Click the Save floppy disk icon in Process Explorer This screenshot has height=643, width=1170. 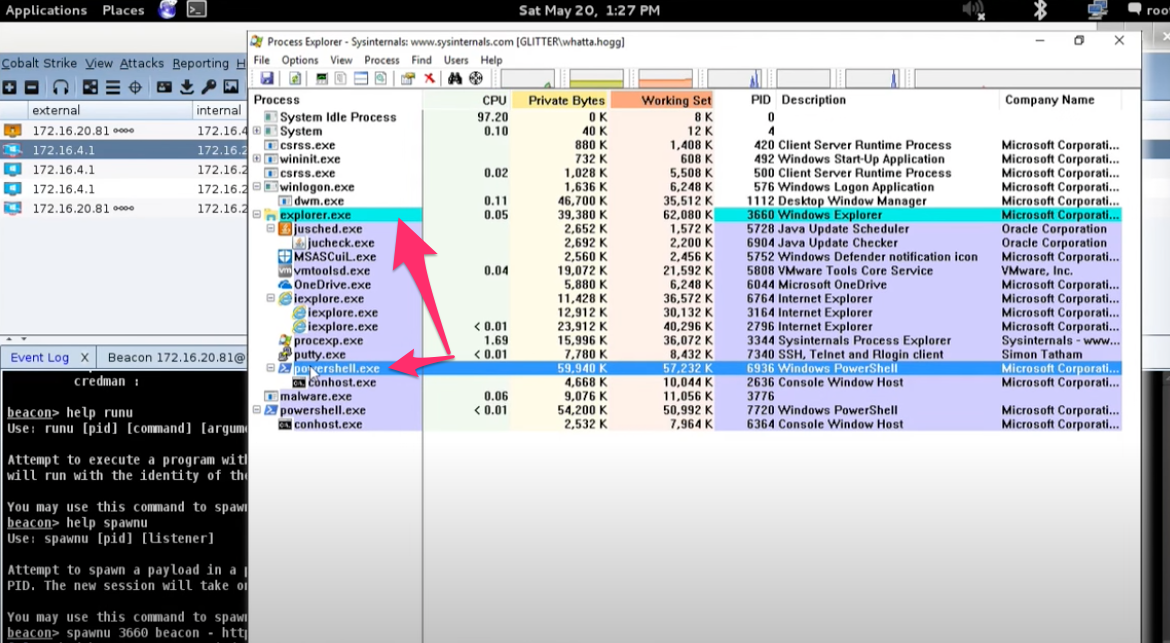tap(267, 78)
